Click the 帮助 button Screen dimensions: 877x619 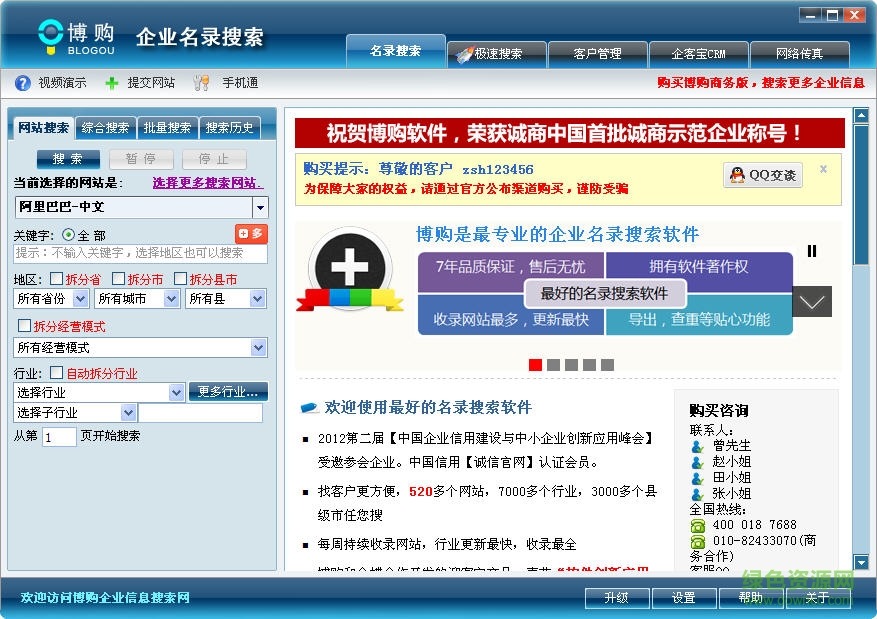coord(751,598)
